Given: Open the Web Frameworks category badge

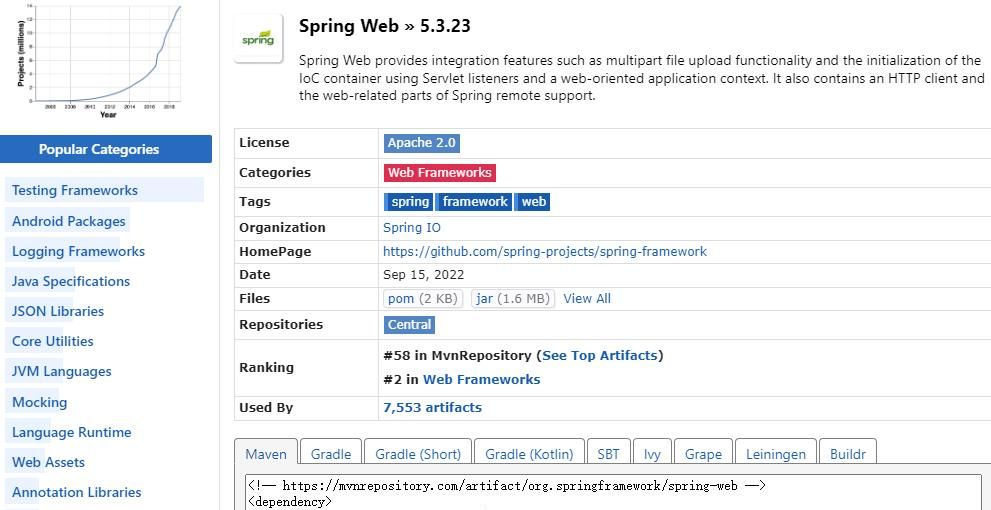Looking at the screenshot, I should pyautogui.click(x=439, y=173).
